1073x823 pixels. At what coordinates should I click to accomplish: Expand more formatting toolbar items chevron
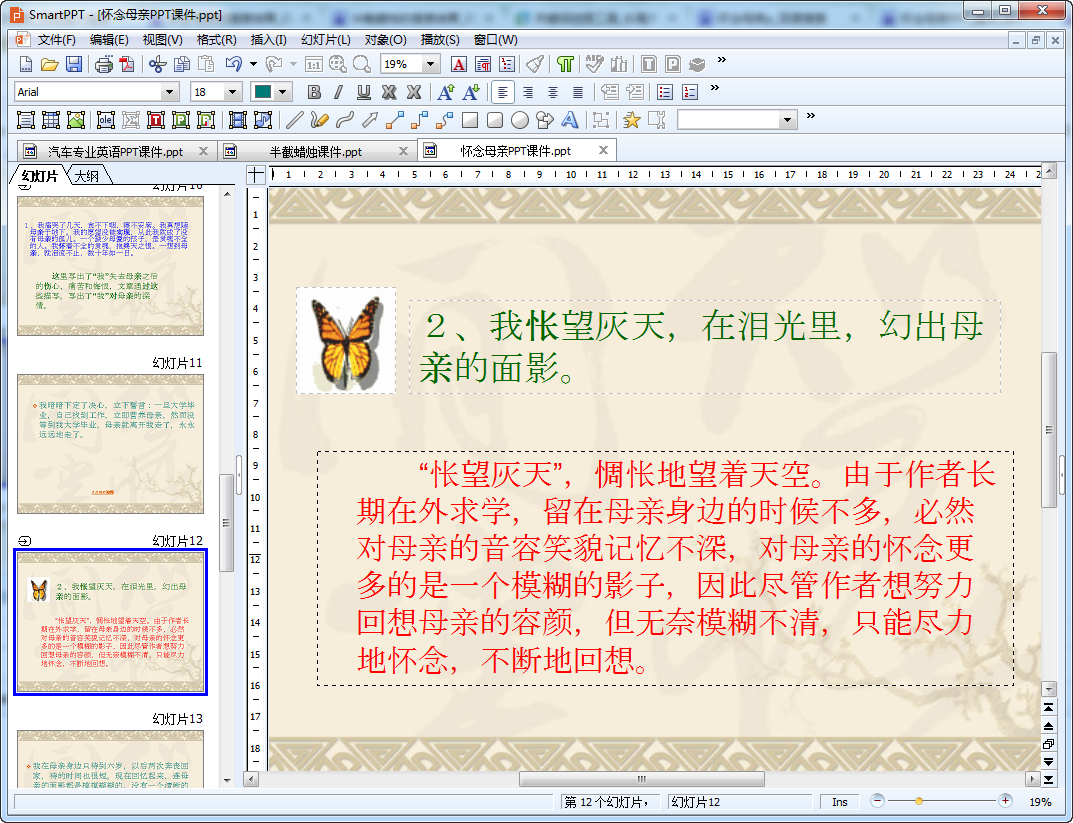(x=714, y=88)
